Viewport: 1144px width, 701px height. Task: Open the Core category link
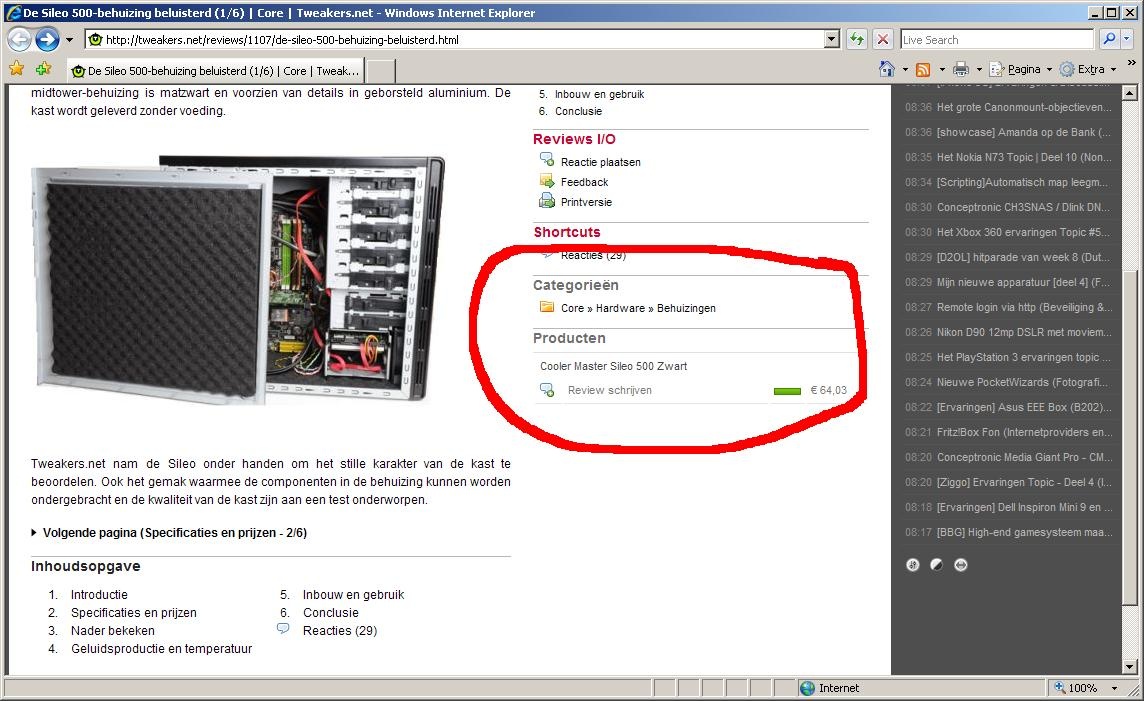click(x=572, y=308)
